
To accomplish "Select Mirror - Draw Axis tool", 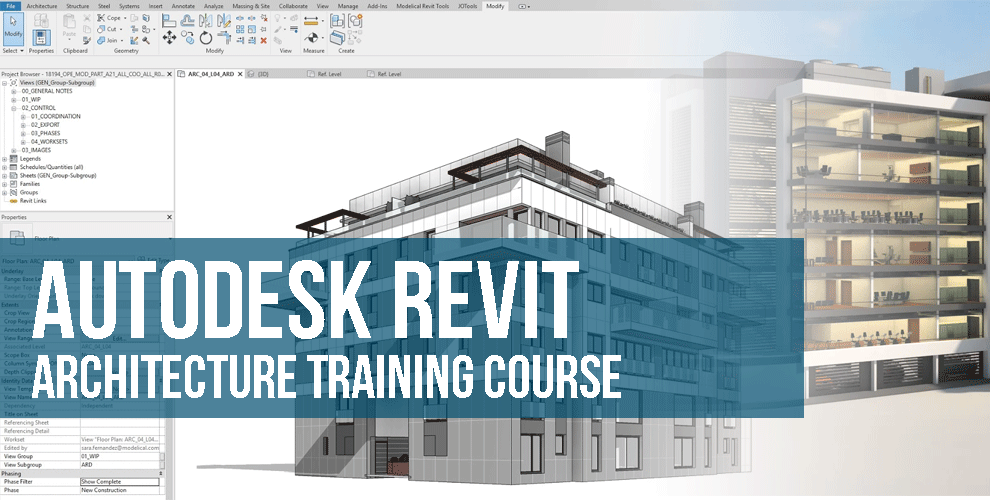I will click(224, 20).
